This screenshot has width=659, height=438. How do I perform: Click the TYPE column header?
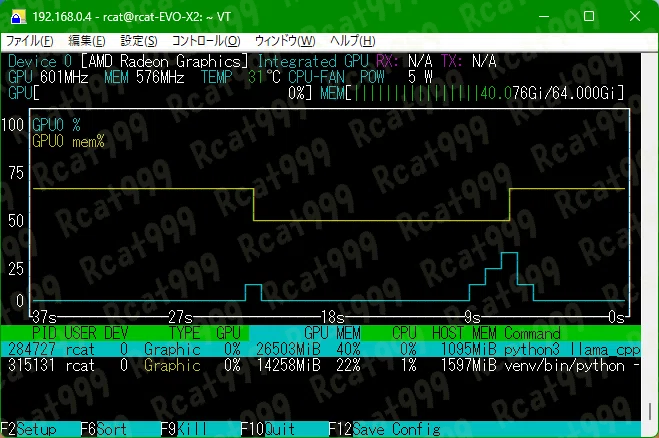pos(185,333)
